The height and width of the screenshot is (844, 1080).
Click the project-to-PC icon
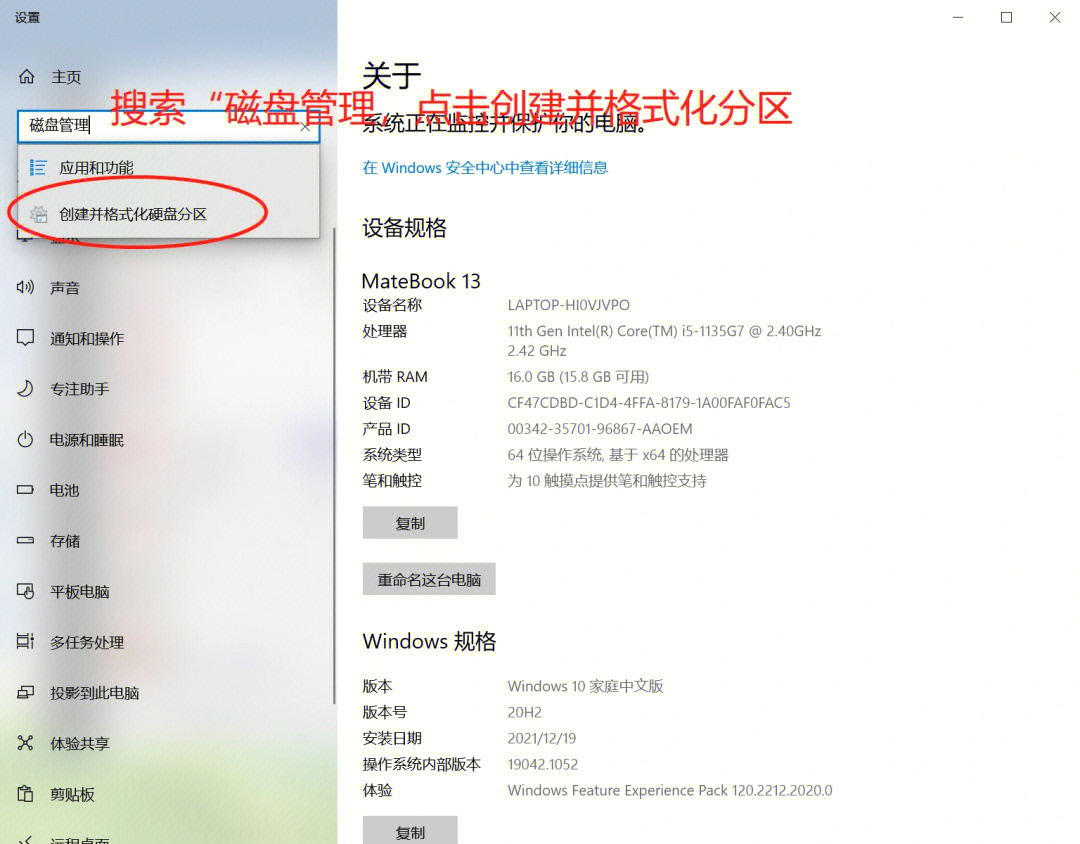click(x=25, y=692)
